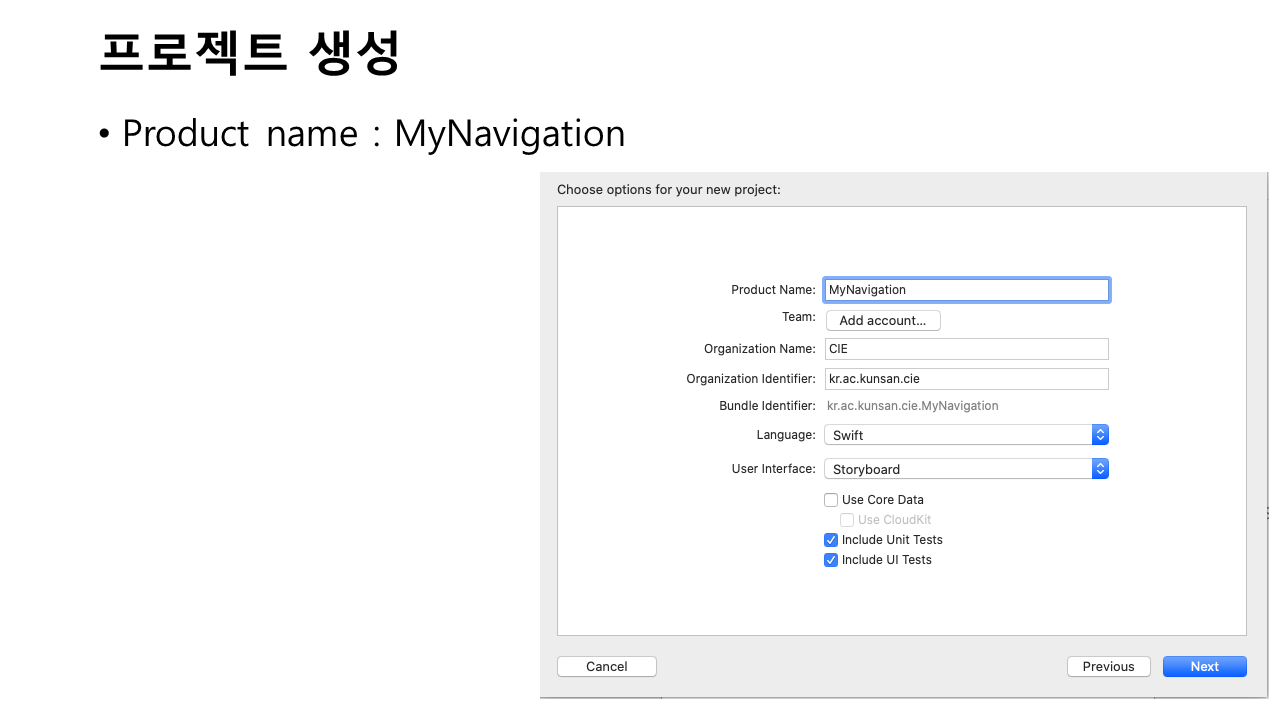The width and height of the screenshot is (1280, 720).
Task: Click the Product Name text field
Action: 966,290
